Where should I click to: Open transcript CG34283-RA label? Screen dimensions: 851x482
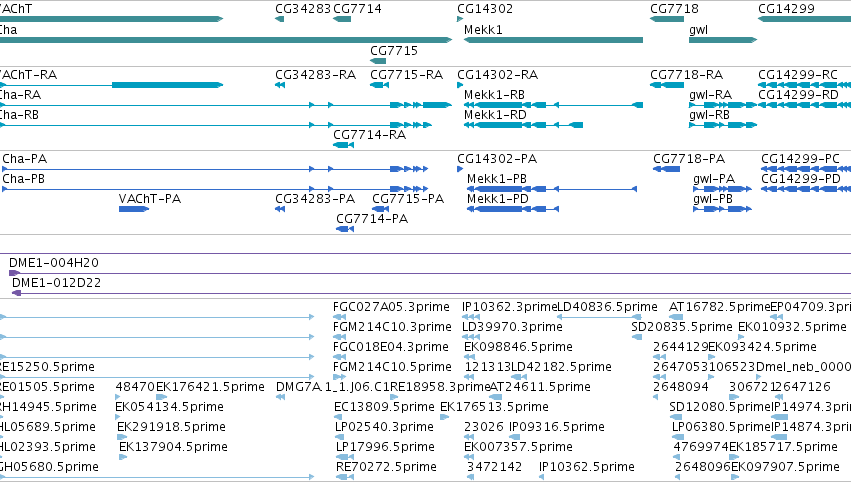click(315, 75)
